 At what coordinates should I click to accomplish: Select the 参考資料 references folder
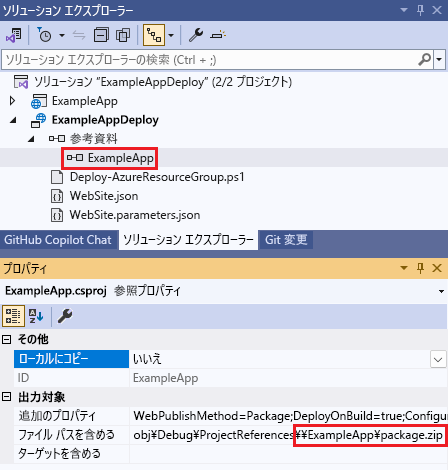(x=94, y=139)
